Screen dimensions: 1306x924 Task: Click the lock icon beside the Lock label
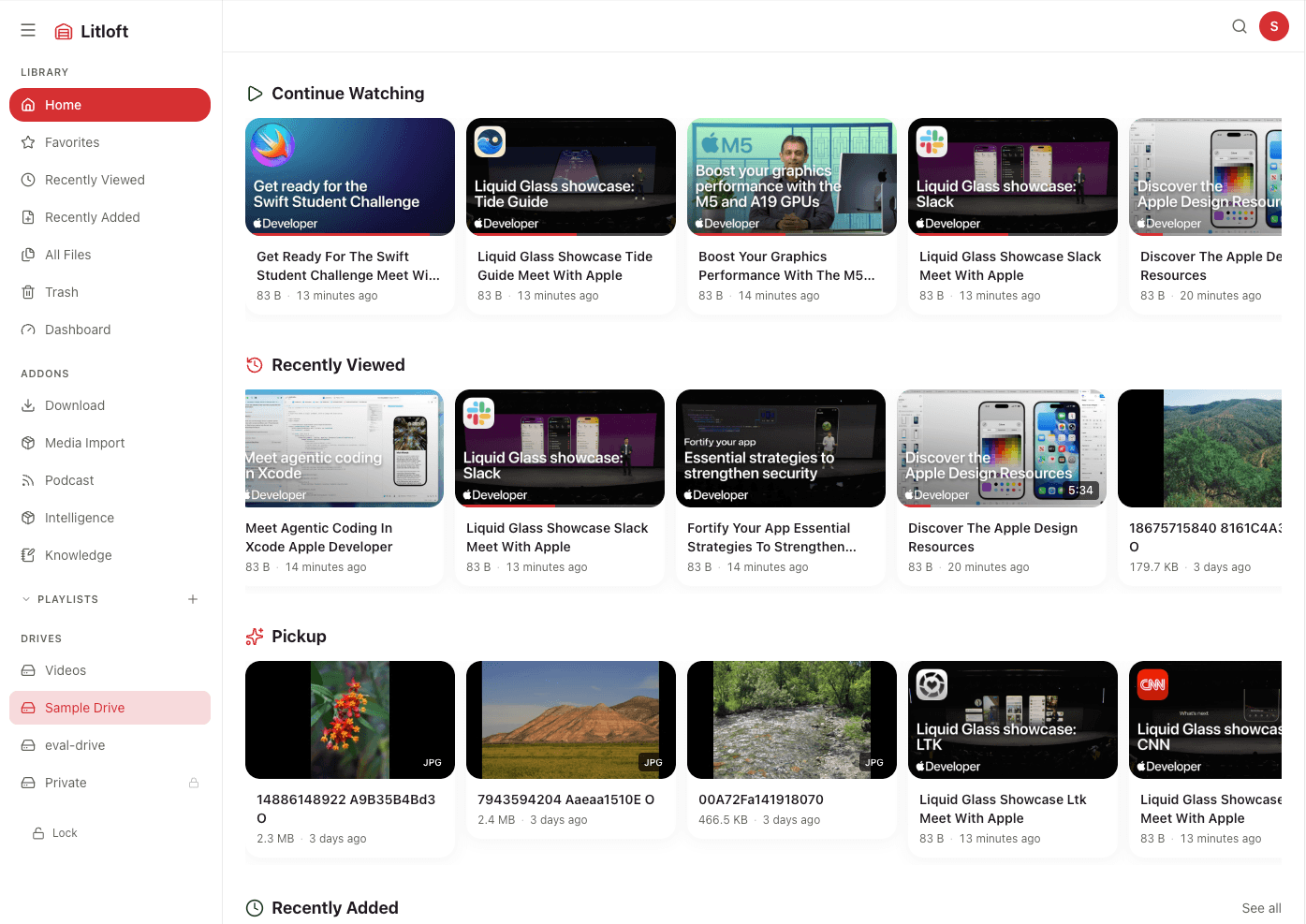pos(38,833)
